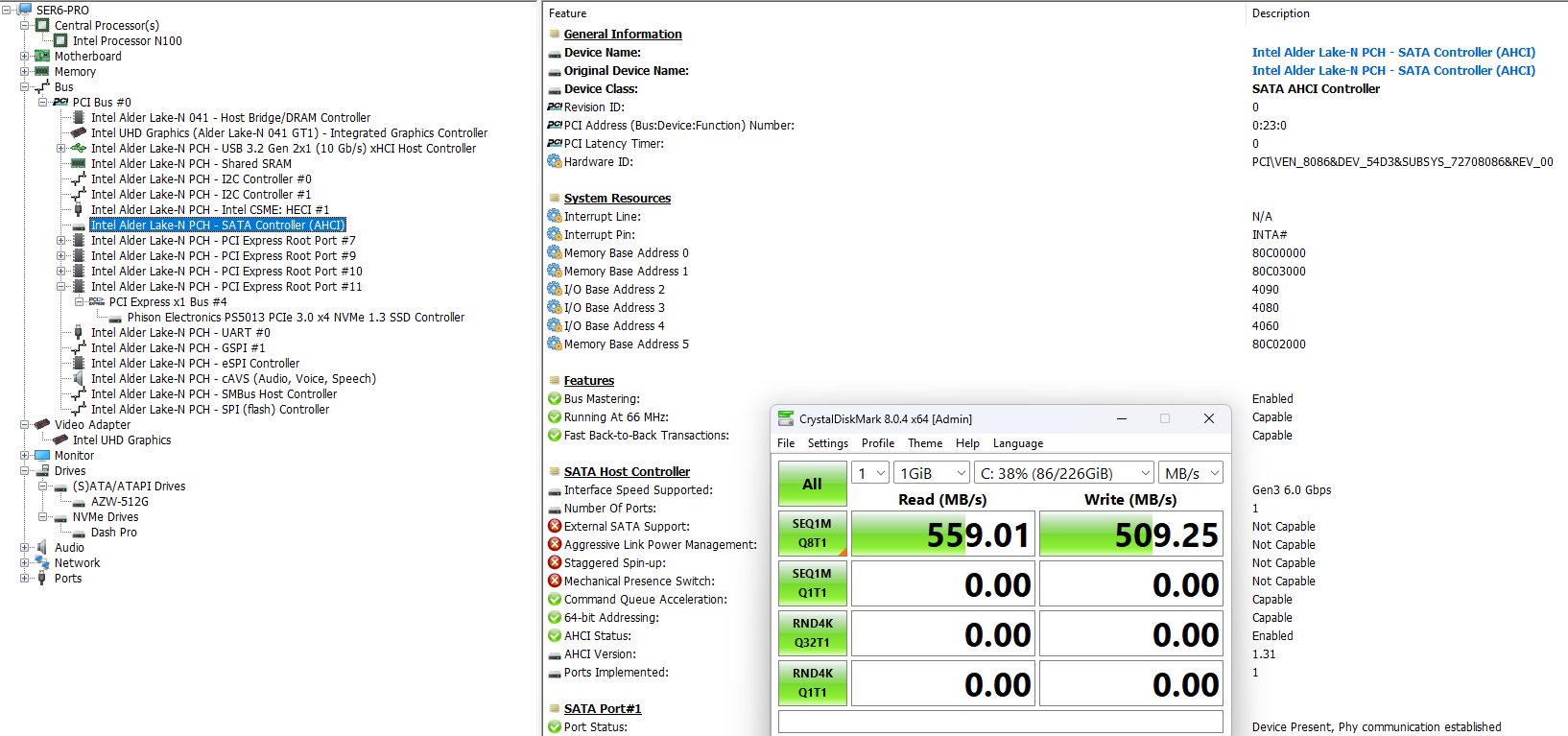Screen dimensions: 1568x736
Task: Click the cAVS audio speaker icon
Action: (79, 378)
